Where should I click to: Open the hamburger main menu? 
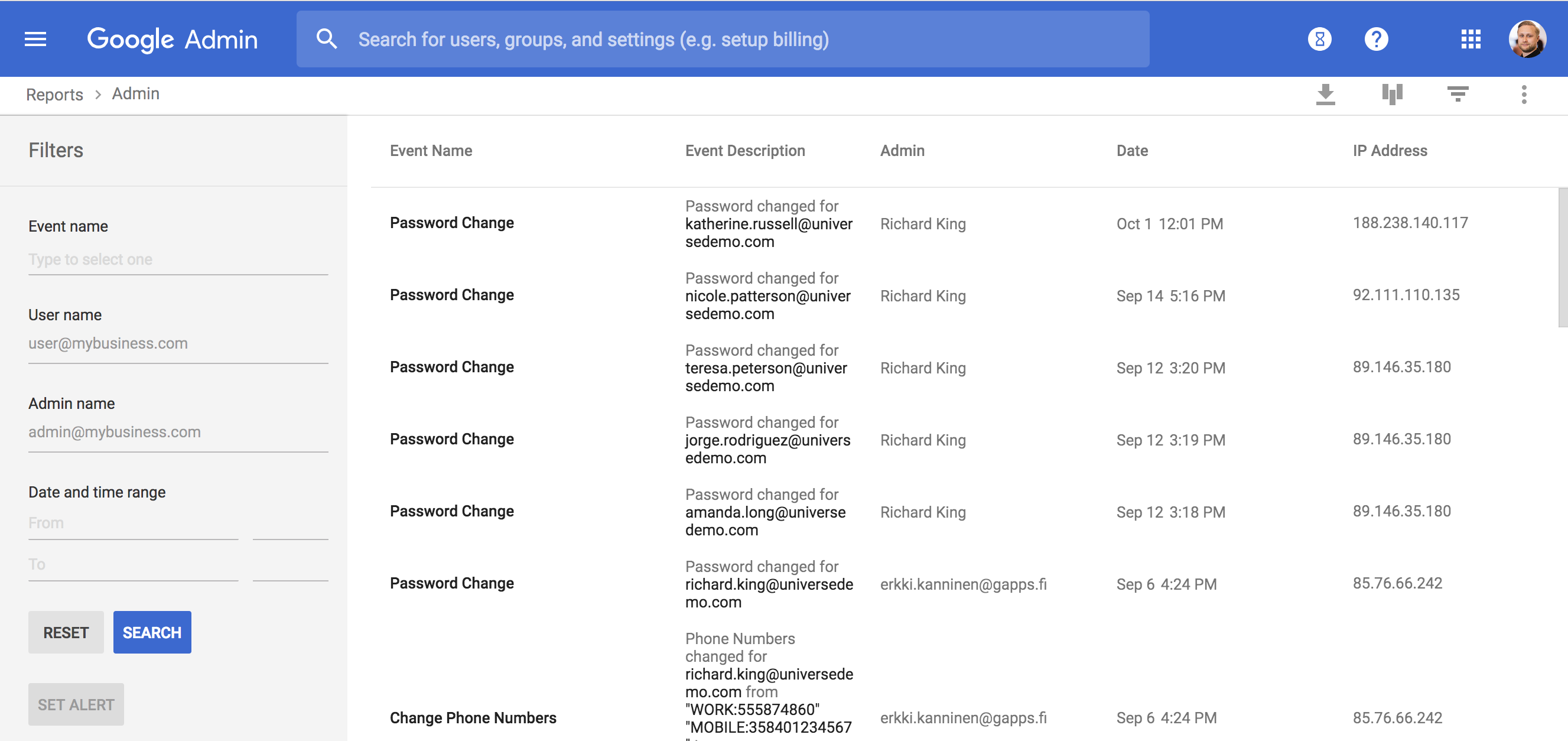click(35, 40)
